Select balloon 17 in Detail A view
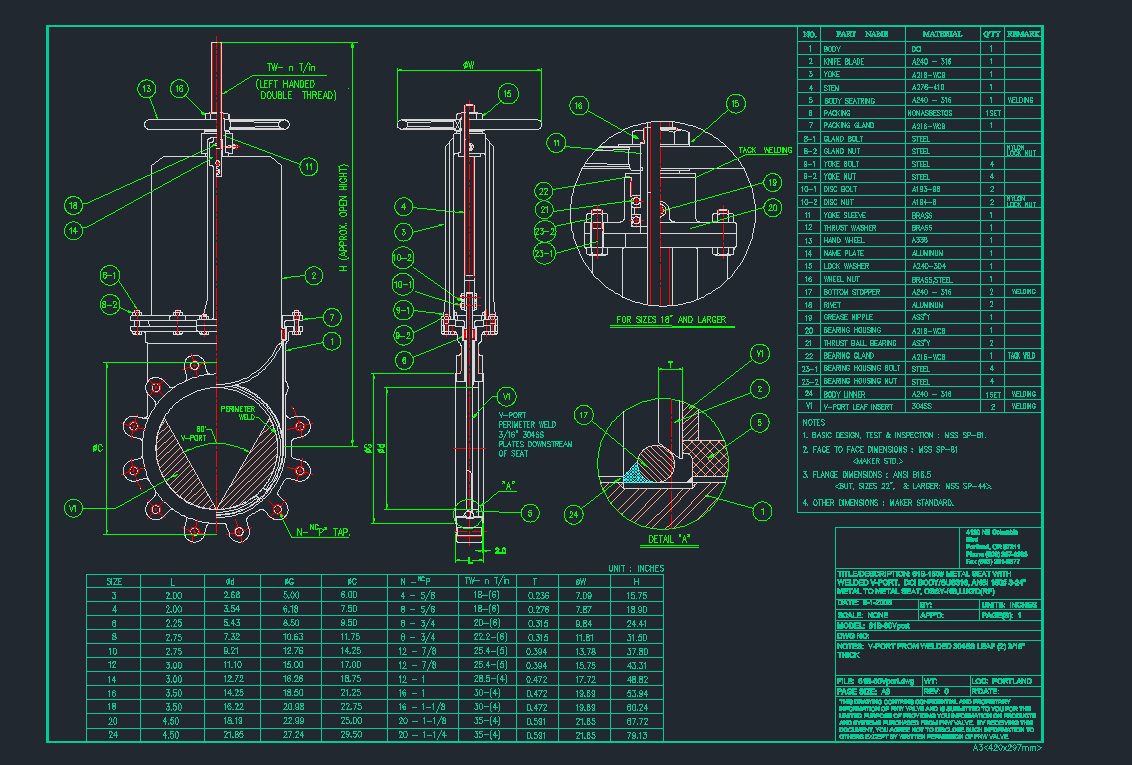This screenshot has width=1132, height=765. (x=583, y=413)
